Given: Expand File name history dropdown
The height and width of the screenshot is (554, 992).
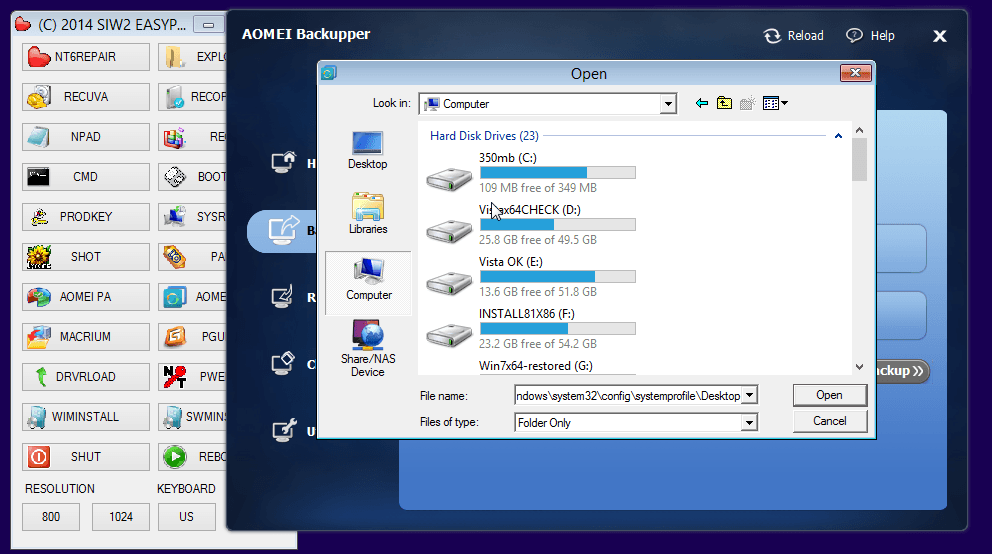Looking at the screenshot, I should point(750,396).
